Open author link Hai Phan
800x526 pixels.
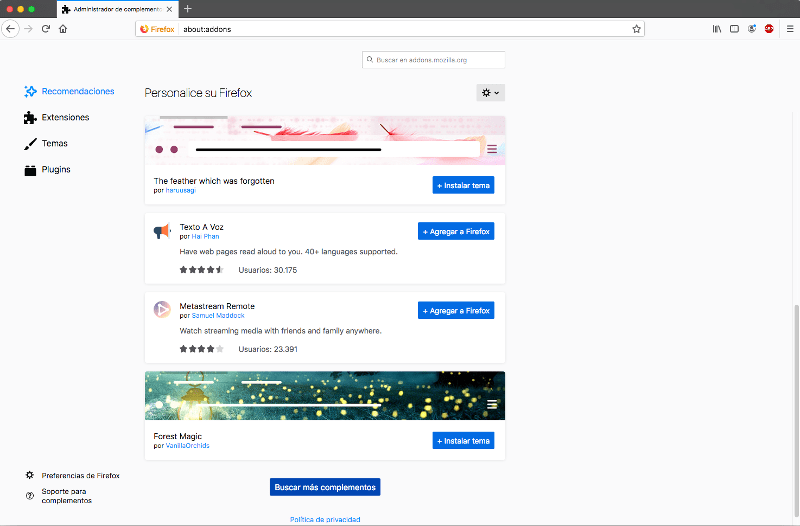[x=205, y=237]
